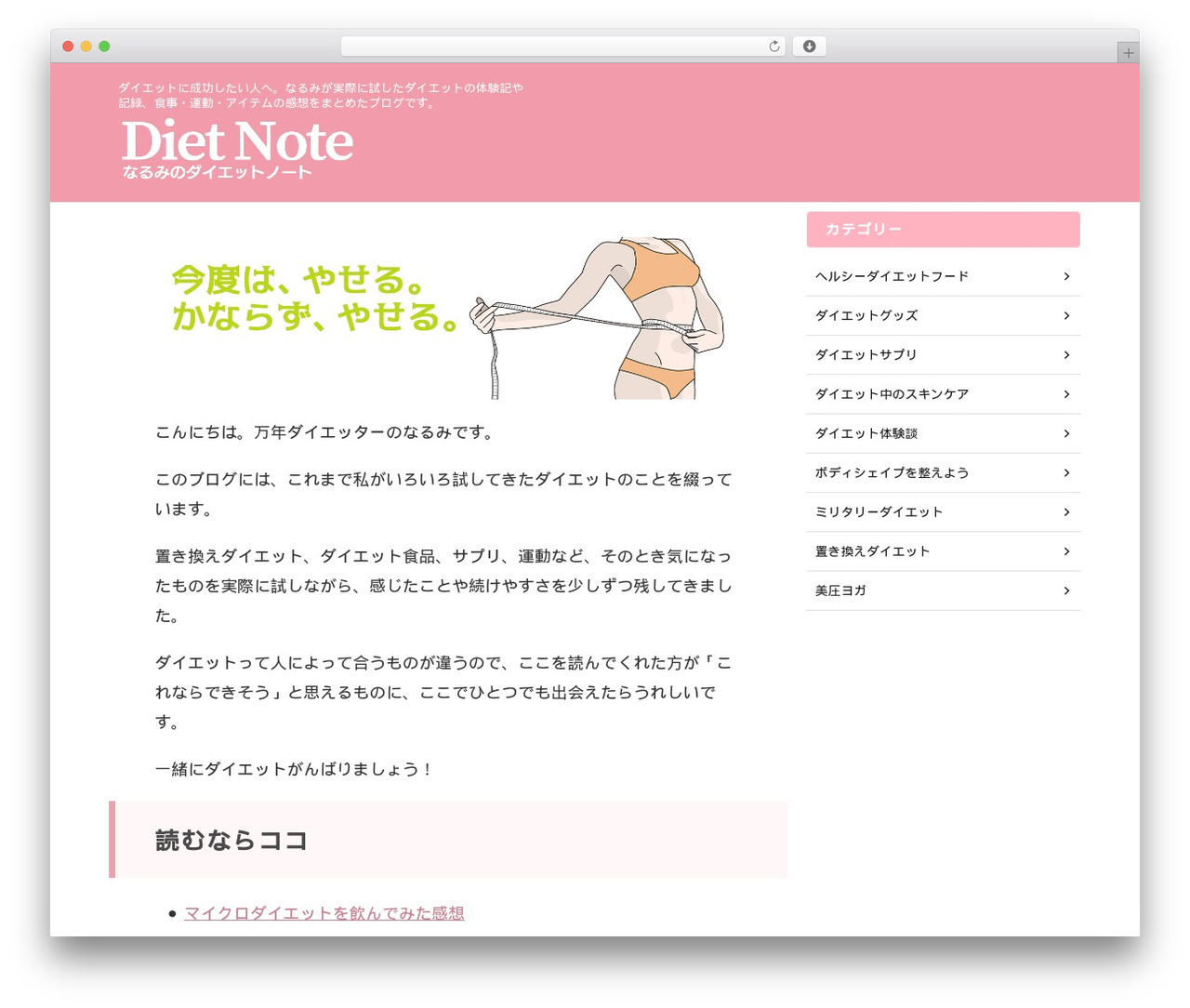Viewport: 1190px width, 1008px height.
Task: Select the ボディシェイプを整えよう category link
Action: point(943,473)
